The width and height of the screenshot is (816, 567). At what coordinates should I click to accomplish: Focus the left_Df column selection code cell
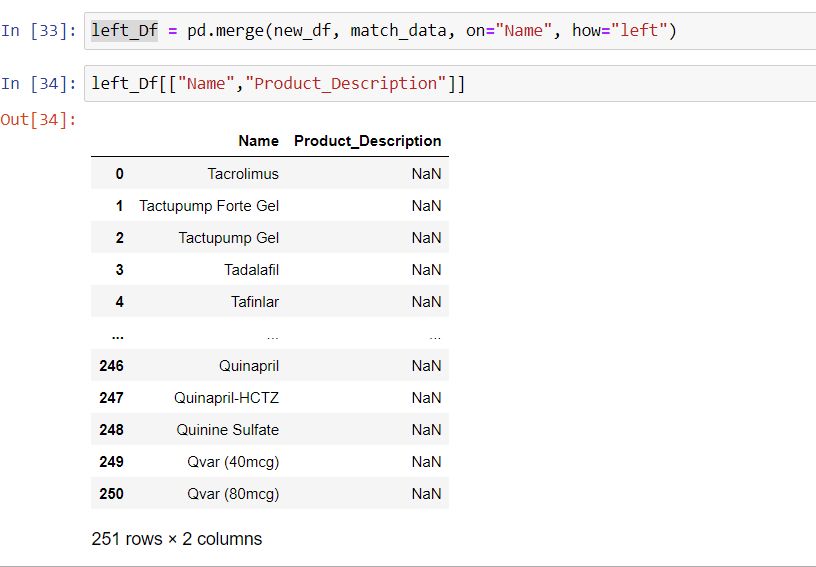pyautogui.click(x=450, y=83)
